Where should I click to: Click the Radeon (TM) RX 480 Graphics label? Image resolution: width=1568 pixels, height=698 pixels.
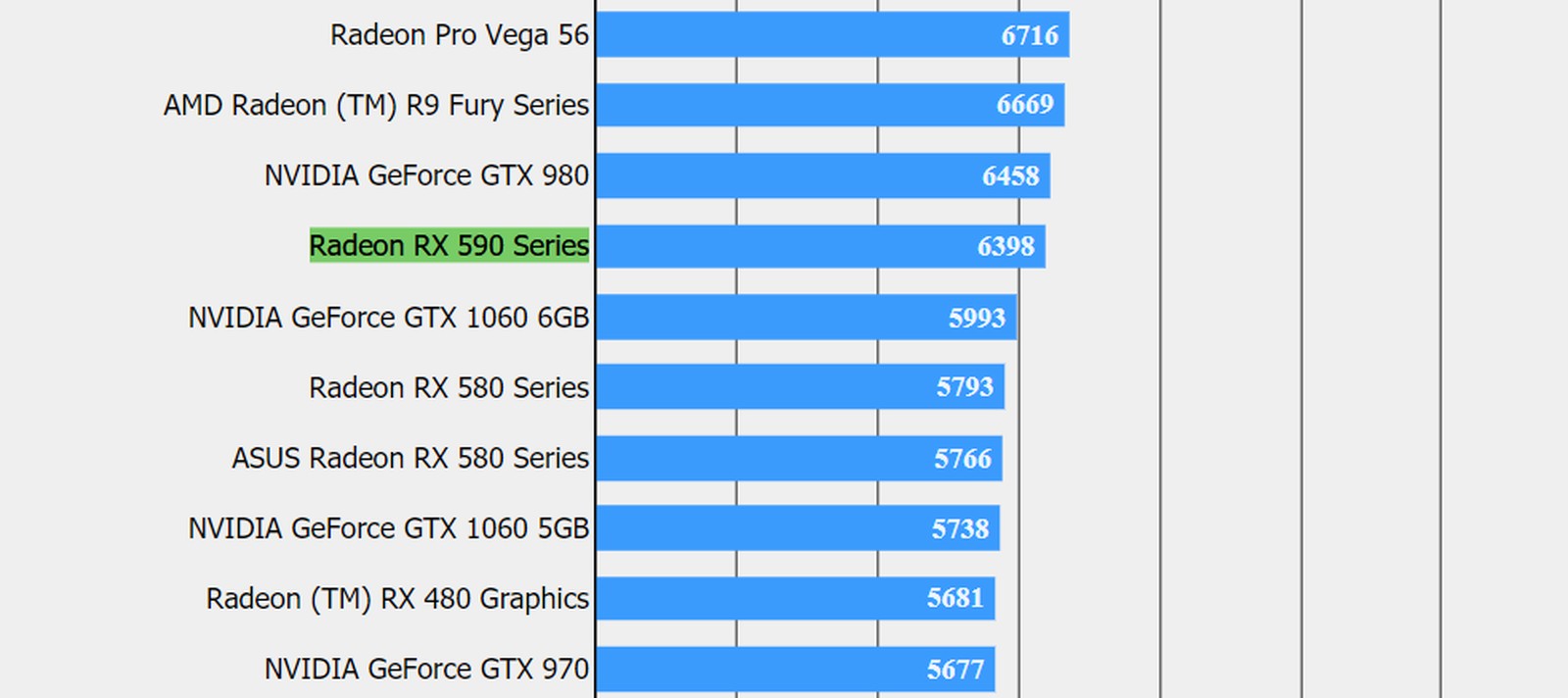click(x=397, y=598)
